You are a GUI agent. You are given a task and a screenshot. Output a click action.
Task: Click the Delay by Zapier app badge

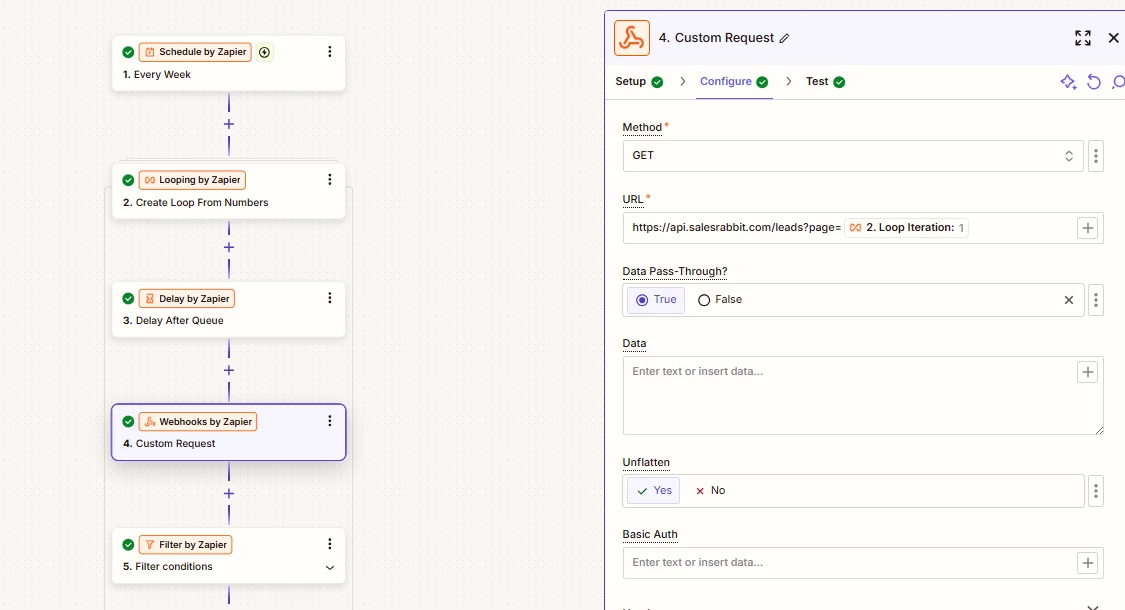tap(187, 299)
